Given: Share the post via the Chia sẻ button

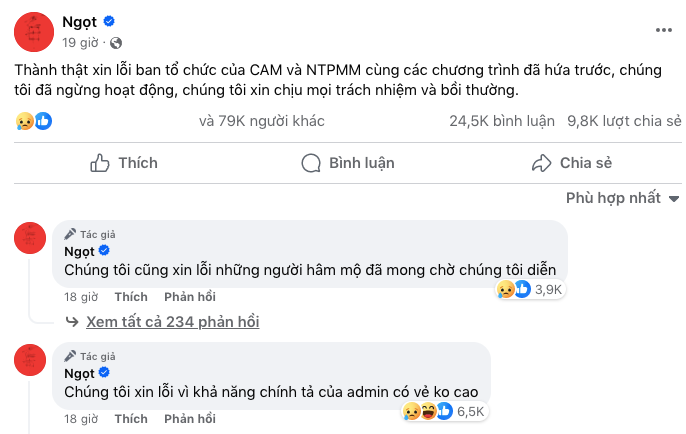Looking at the screenshot, I should [572, 163].
